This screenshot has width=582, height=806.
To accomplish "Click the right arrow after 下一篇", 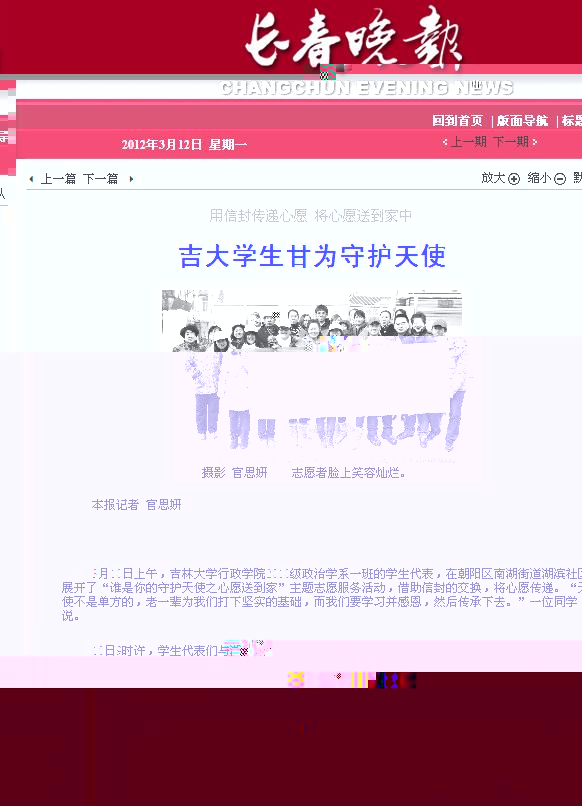I will (132, 179).
